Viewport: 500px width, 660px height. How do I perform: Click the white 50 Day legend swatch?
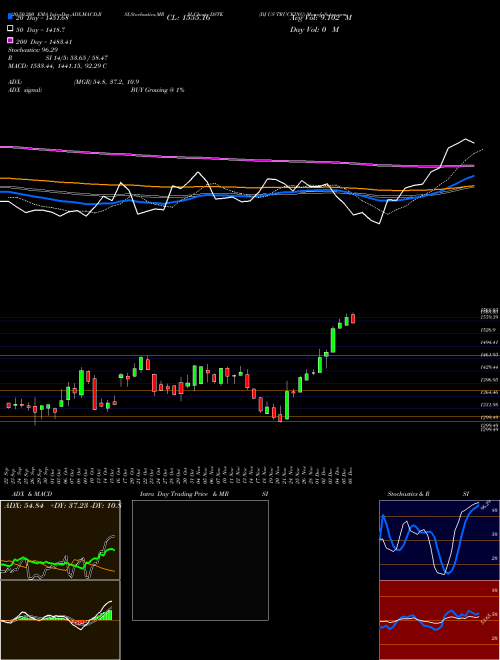pyautogui.click(x=10, y=29)
